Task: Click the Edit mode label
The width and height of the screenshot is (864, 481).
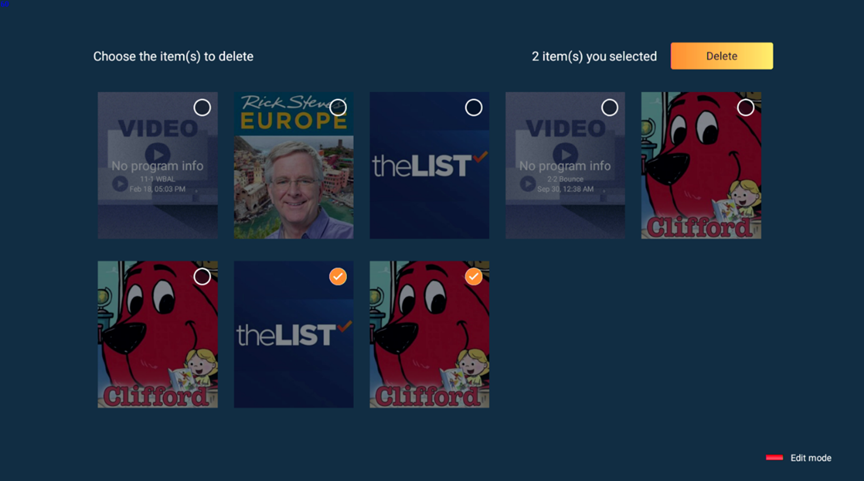Action: (x=811, y=458)
